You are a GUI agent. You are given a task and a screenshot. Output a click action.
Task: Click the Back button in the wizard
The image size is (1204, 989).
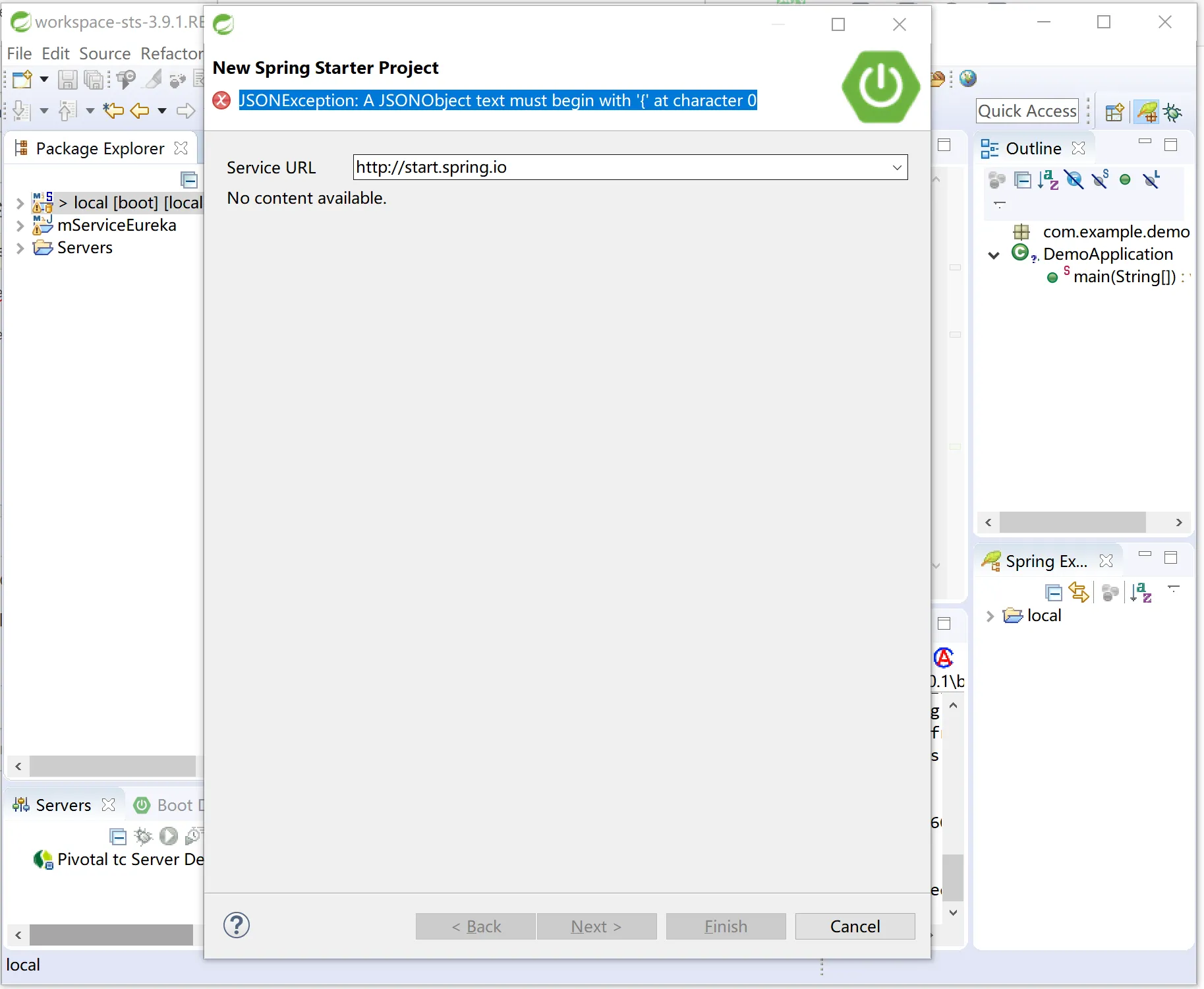[x=476, y=926]
